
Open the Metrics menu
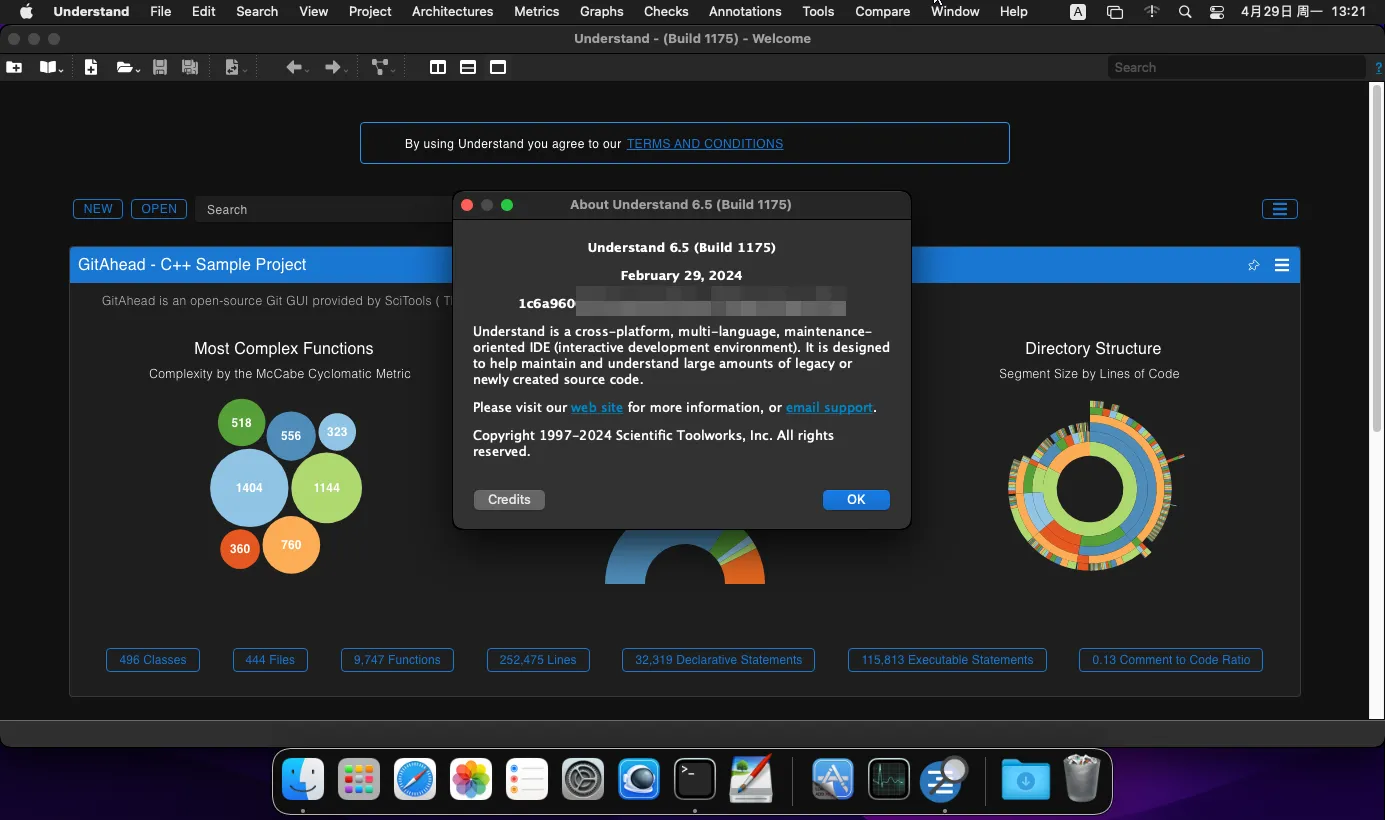pyautogui.click(x=537, y=11)
